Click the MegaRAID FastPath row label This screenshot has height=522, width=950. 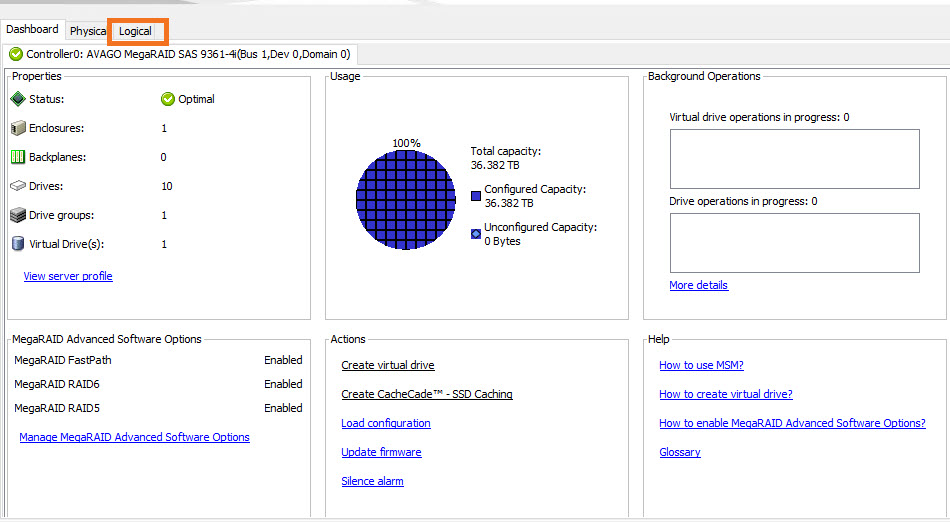62,360
